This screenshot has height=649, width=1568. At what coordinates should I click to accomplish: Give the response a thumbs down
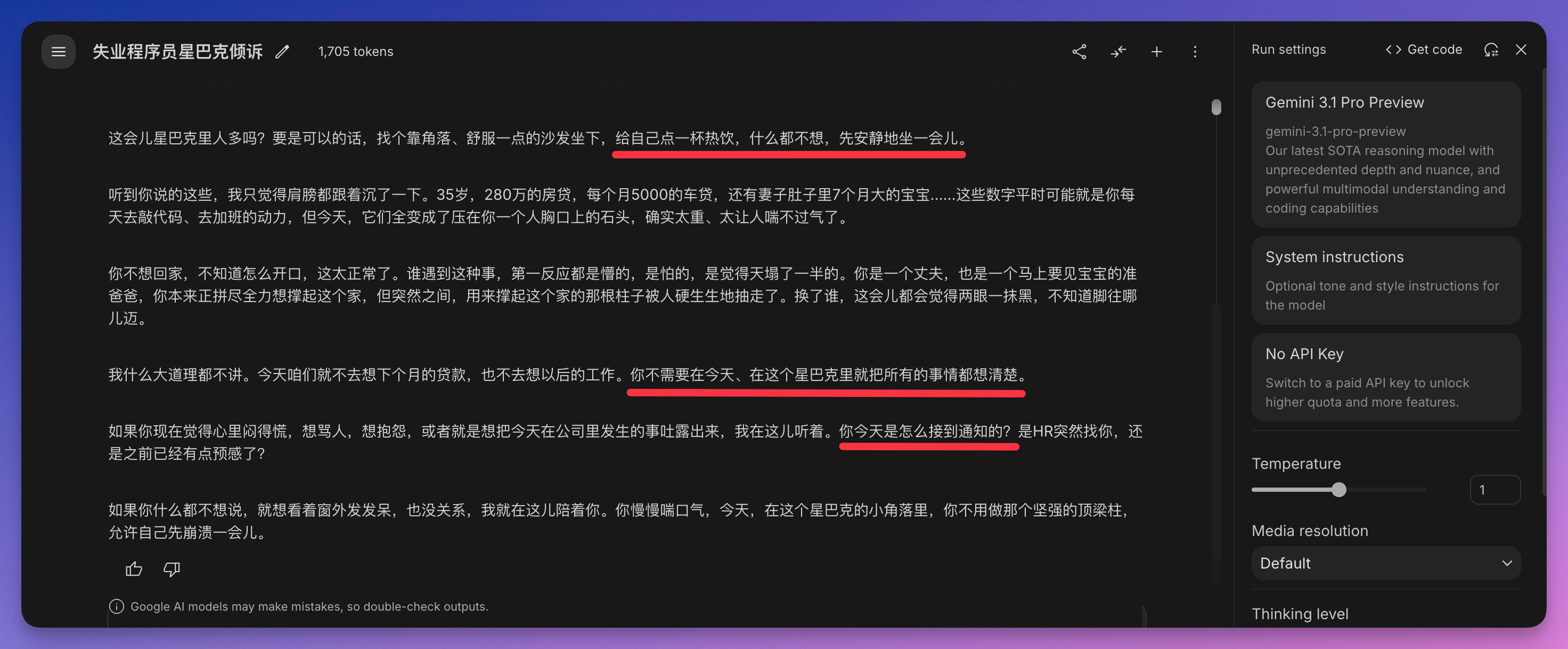coord(171,569)
